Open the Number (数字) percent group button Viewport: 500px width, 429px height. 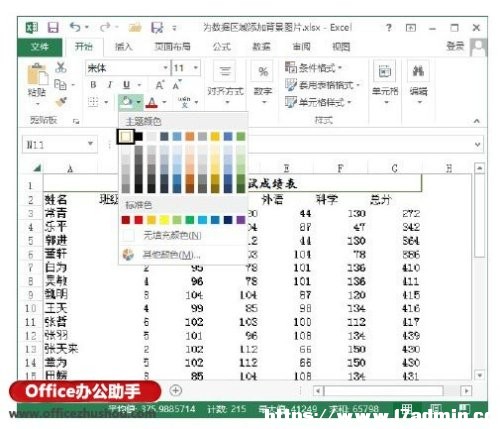(x=263, y=82)
